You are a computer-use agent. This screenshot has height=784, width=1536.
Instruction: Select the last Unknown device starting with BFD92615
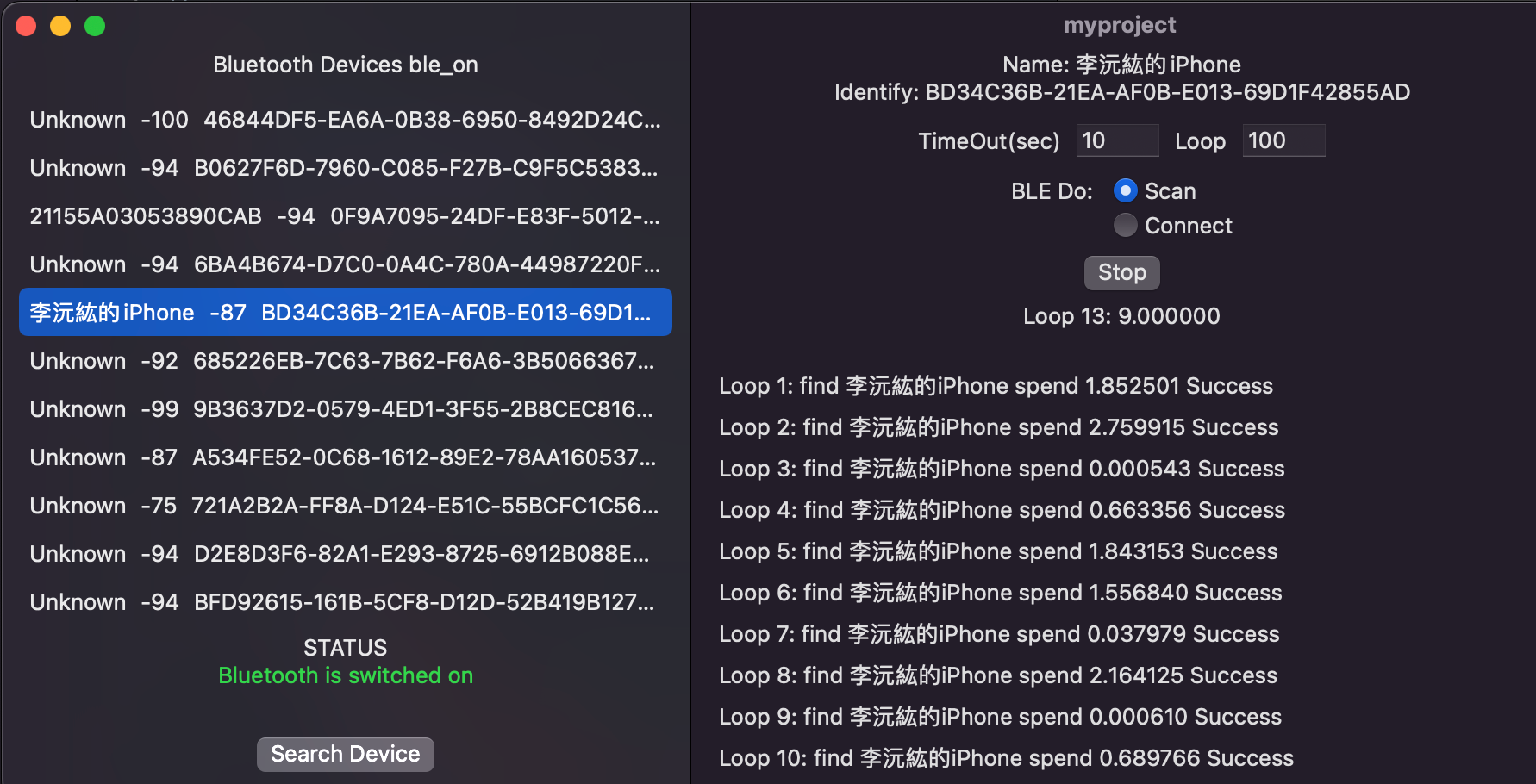(345, 601)
